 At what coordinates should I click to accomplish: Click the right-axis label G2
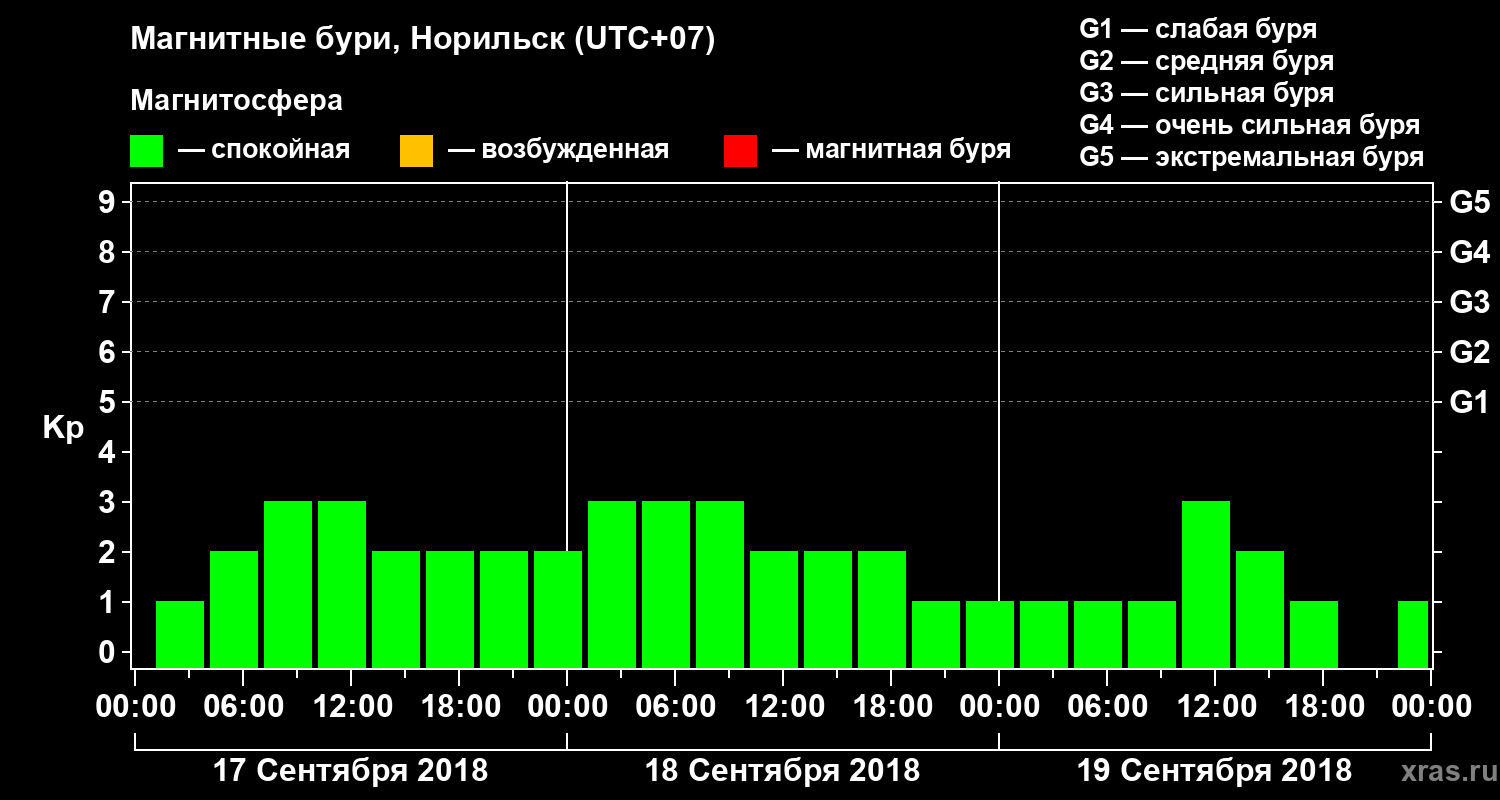(1469, 352)
